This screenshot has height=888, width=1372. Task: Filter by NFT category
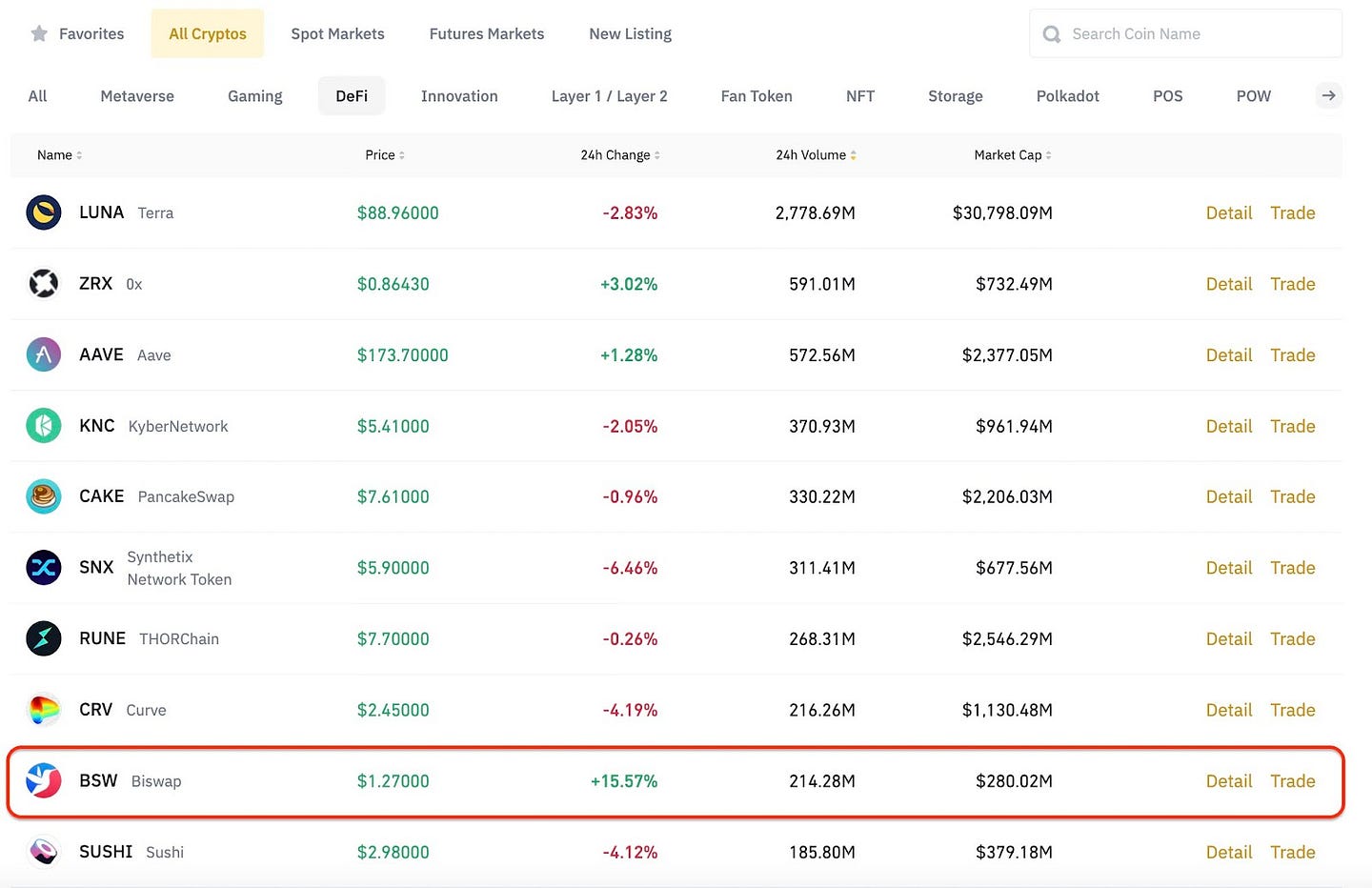click(x=860, y=96)
